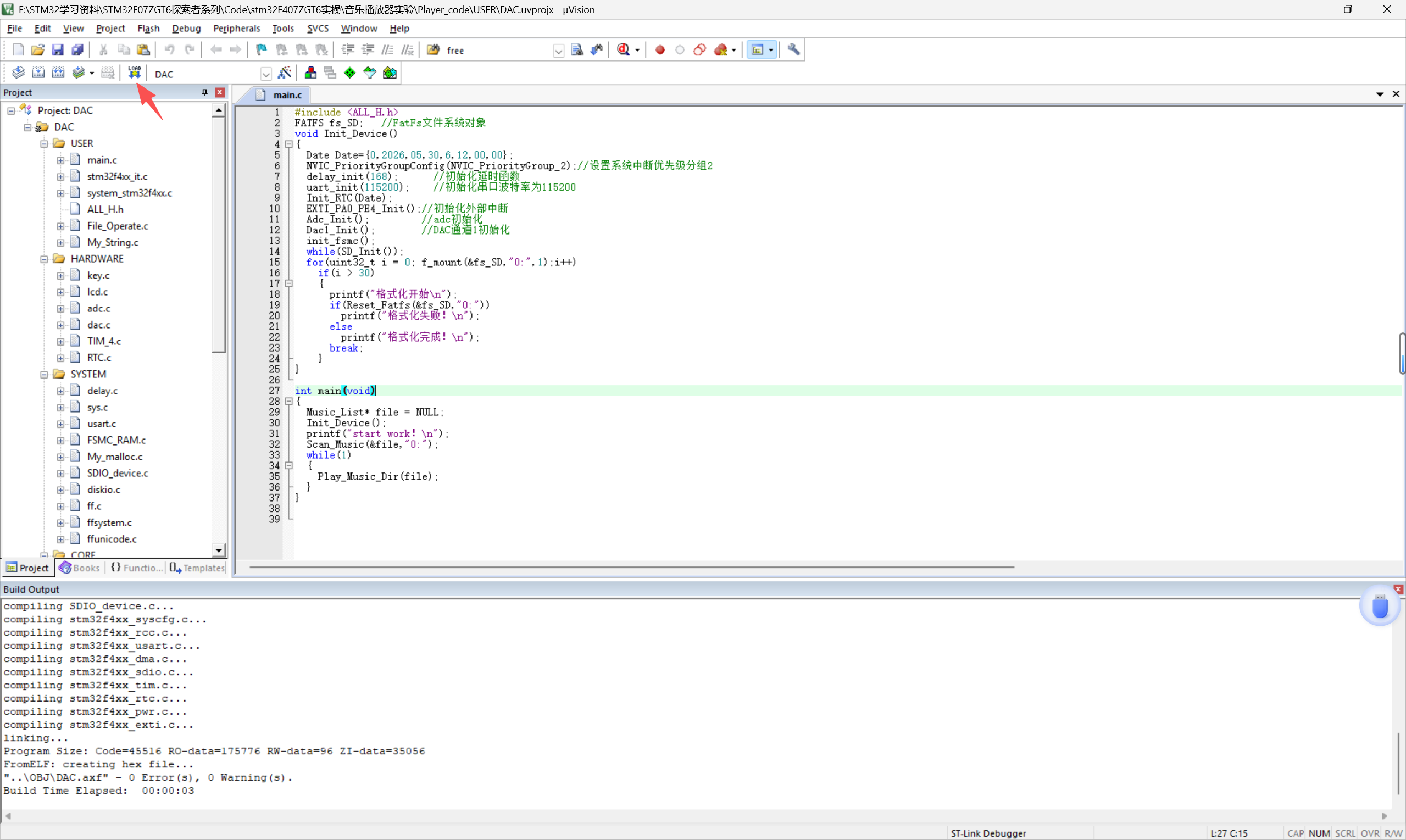Toggle the NUM status indicator

click(1319, 833)
